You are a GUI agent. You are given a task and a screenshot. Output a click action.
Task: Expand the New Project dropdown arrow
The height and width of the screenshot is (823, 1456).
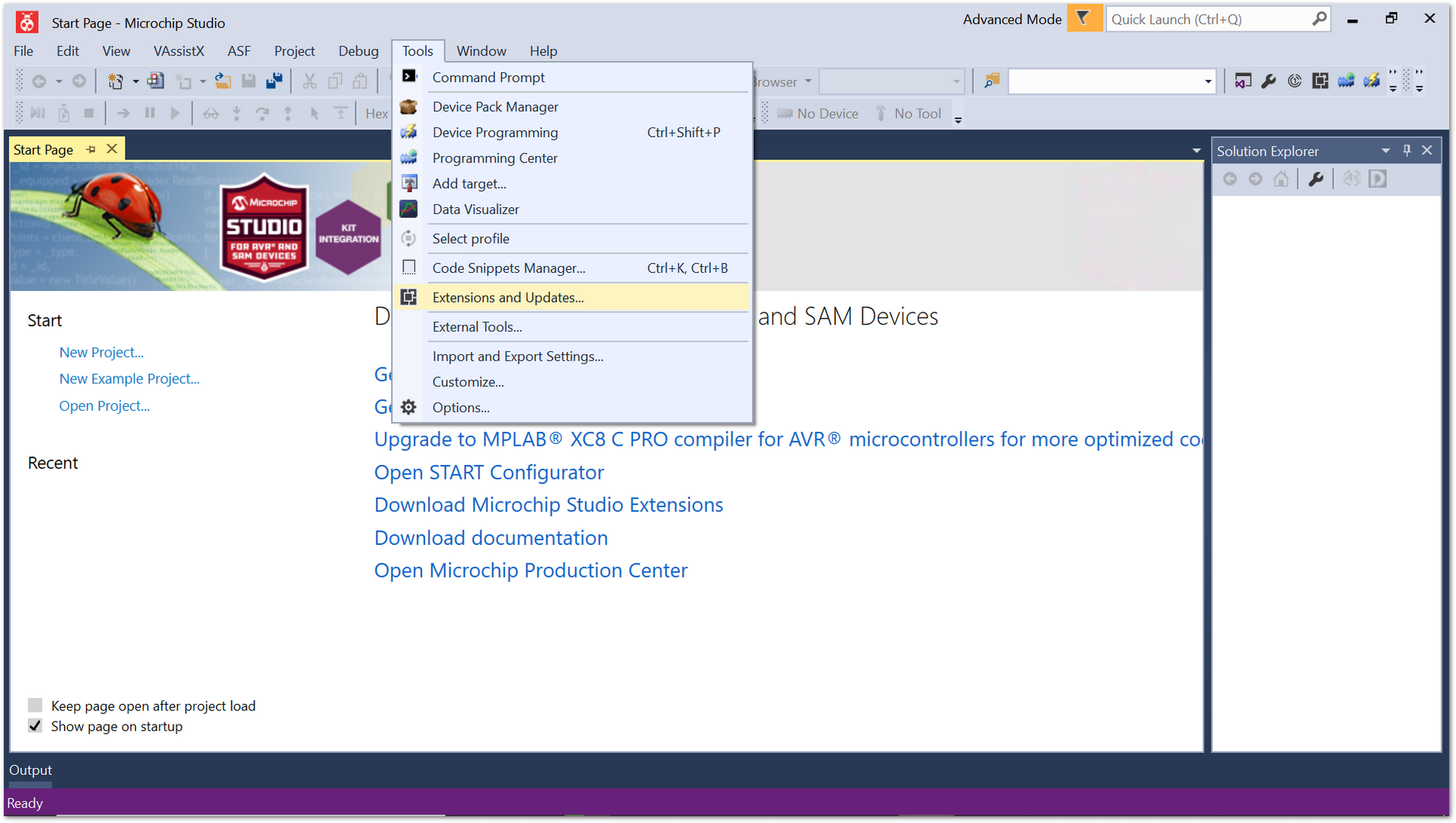(x=136, y=82)
